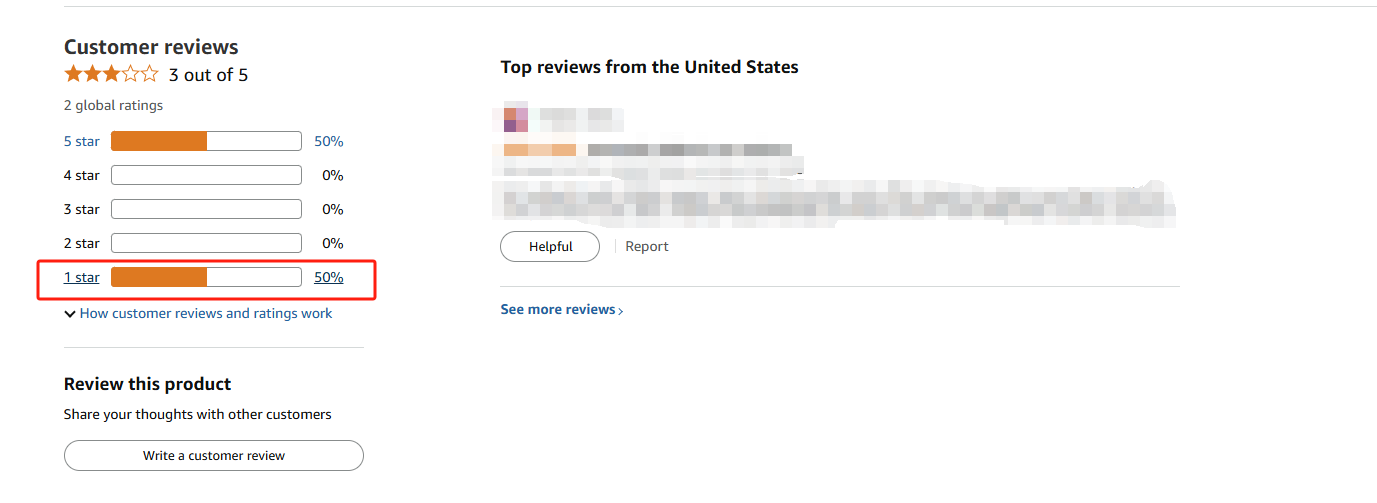Report the top review
The width and height of the screenshot is (1377, 503).
[x=647, y=247]
